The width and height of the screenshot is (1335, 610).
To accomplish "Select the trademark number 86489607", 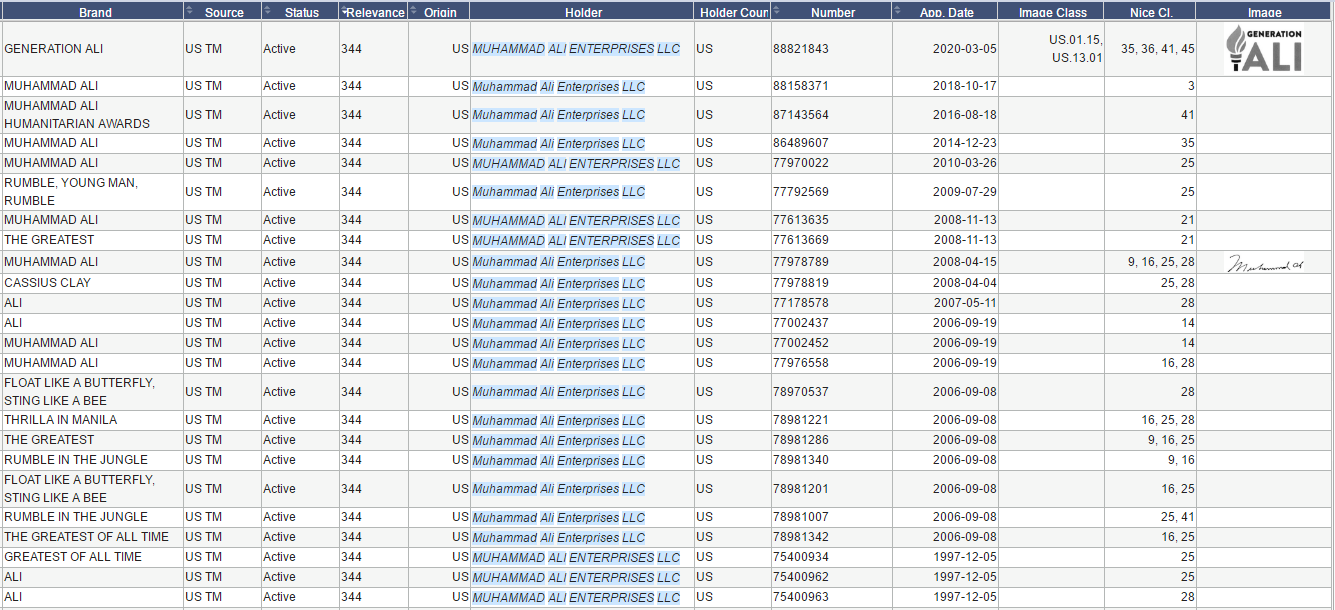I will pos(801,143).
